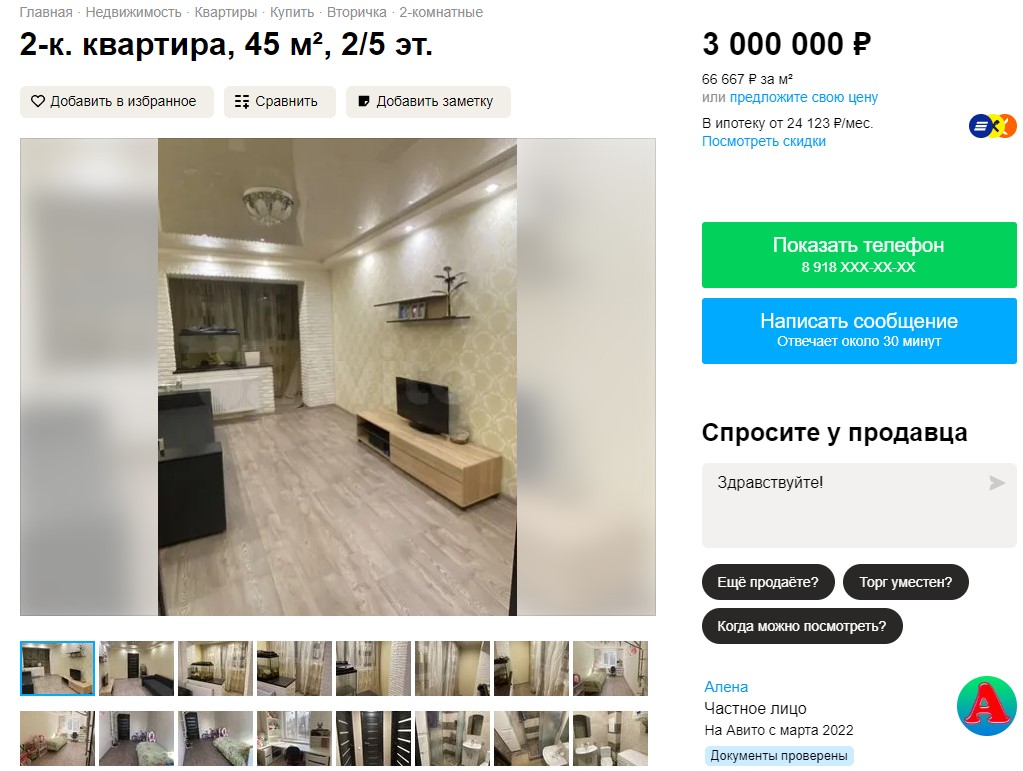The width and height of the screenshot is (1023, 771).
Task: Click the note icon beside Добавить заметку
Action: pos(364,101)
